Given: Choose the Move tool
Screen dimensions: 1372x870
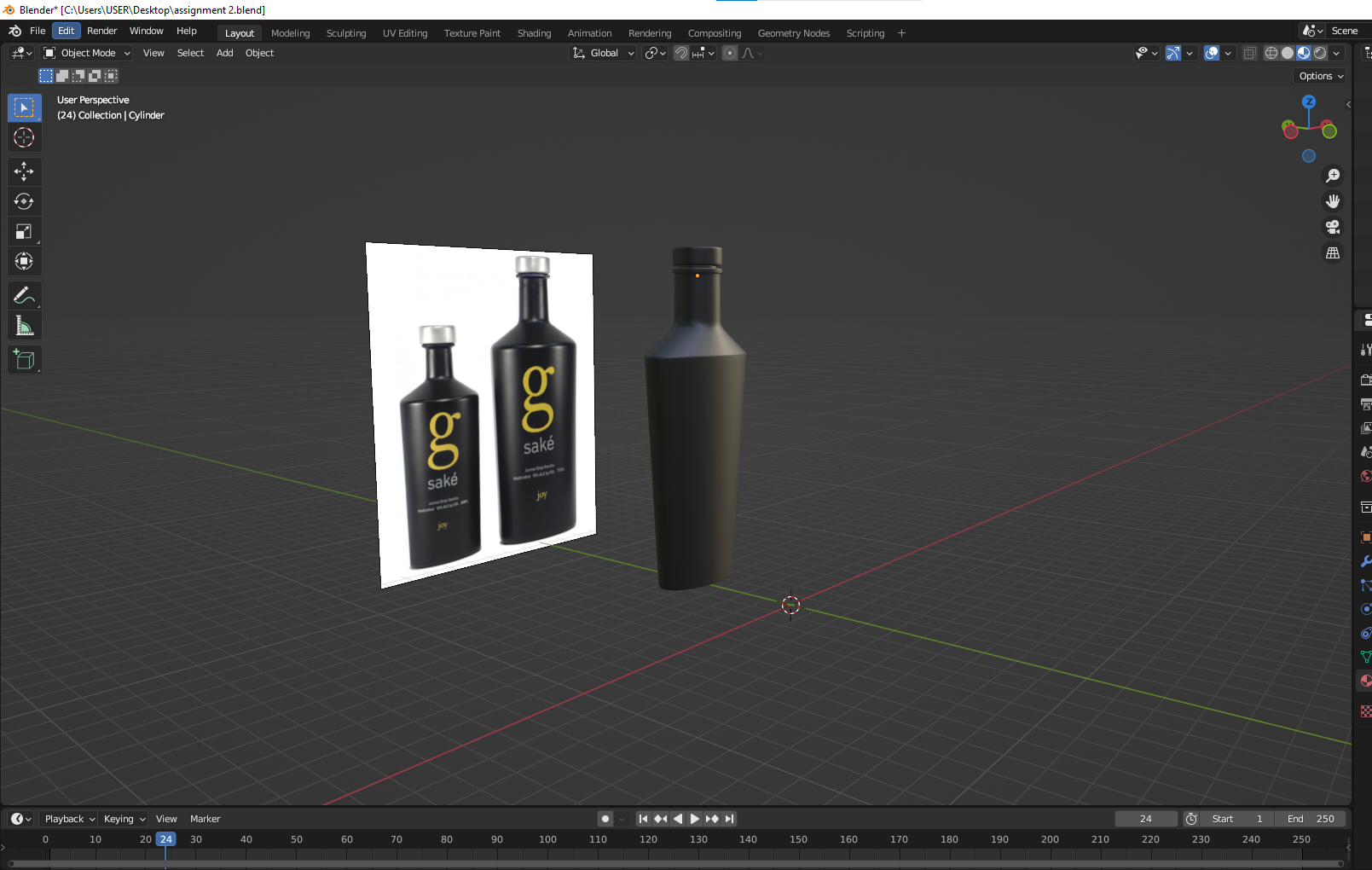Looking at the screenshot, I should 24,171.
